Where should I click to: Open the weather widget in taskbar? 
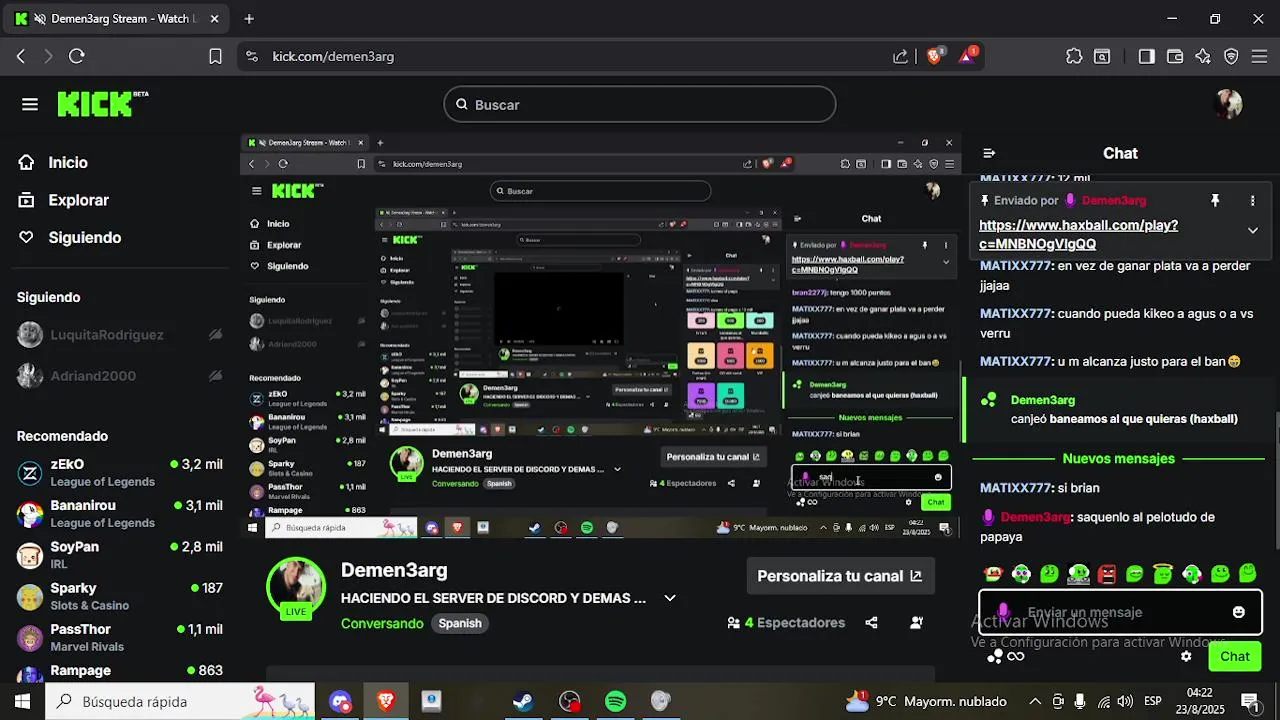click(925, 701)
